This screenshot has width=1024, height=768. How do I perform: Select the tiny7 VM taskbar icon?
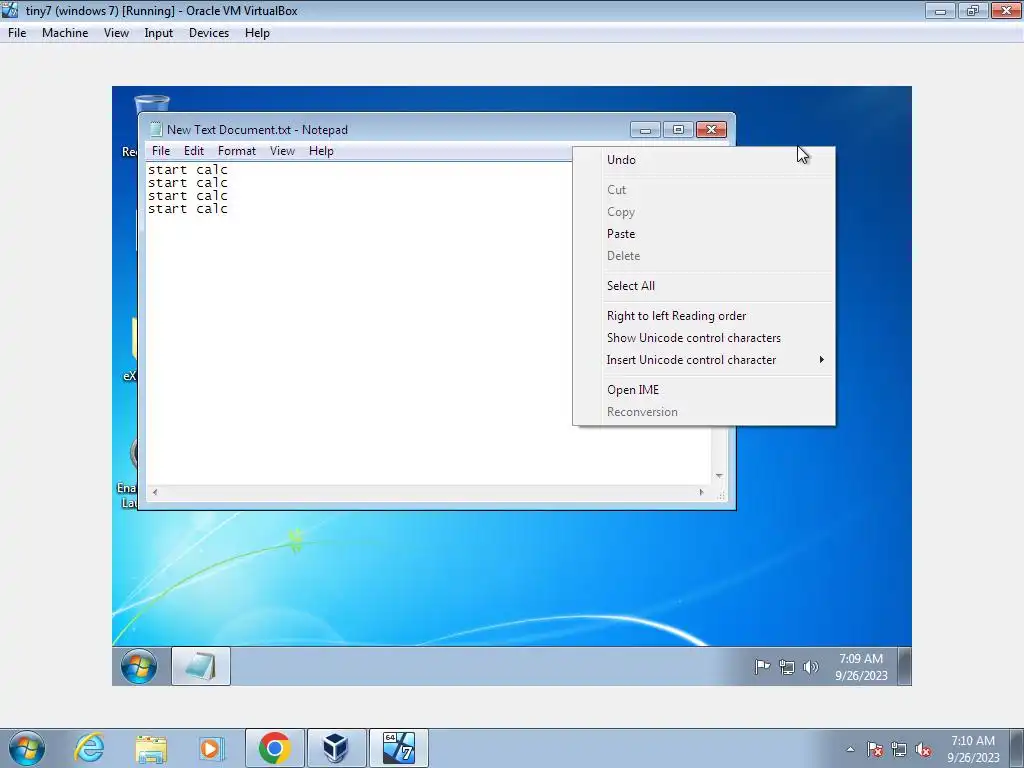coord(398,748)
